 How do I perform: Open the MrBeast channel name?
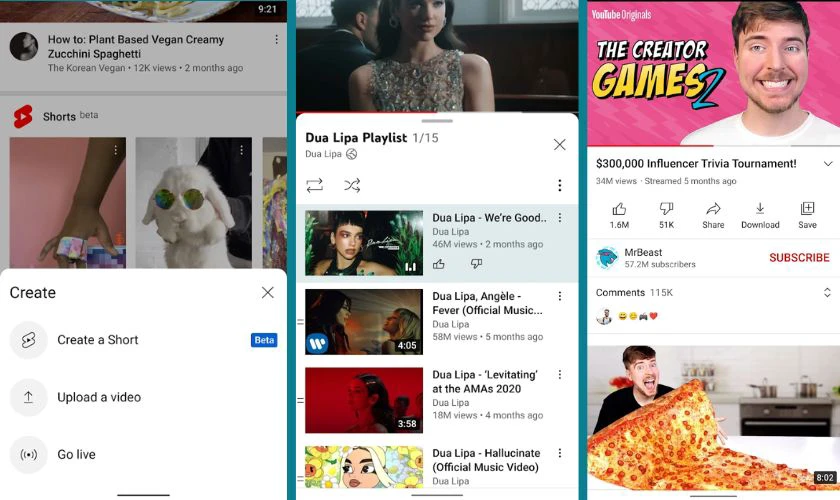(x=643, y=252)
